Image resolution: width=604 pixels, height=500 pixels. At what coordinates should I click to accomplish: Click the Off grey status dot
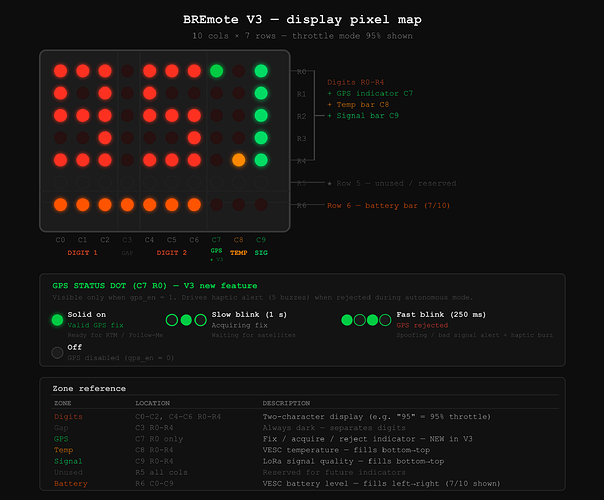tap(57, 352)
